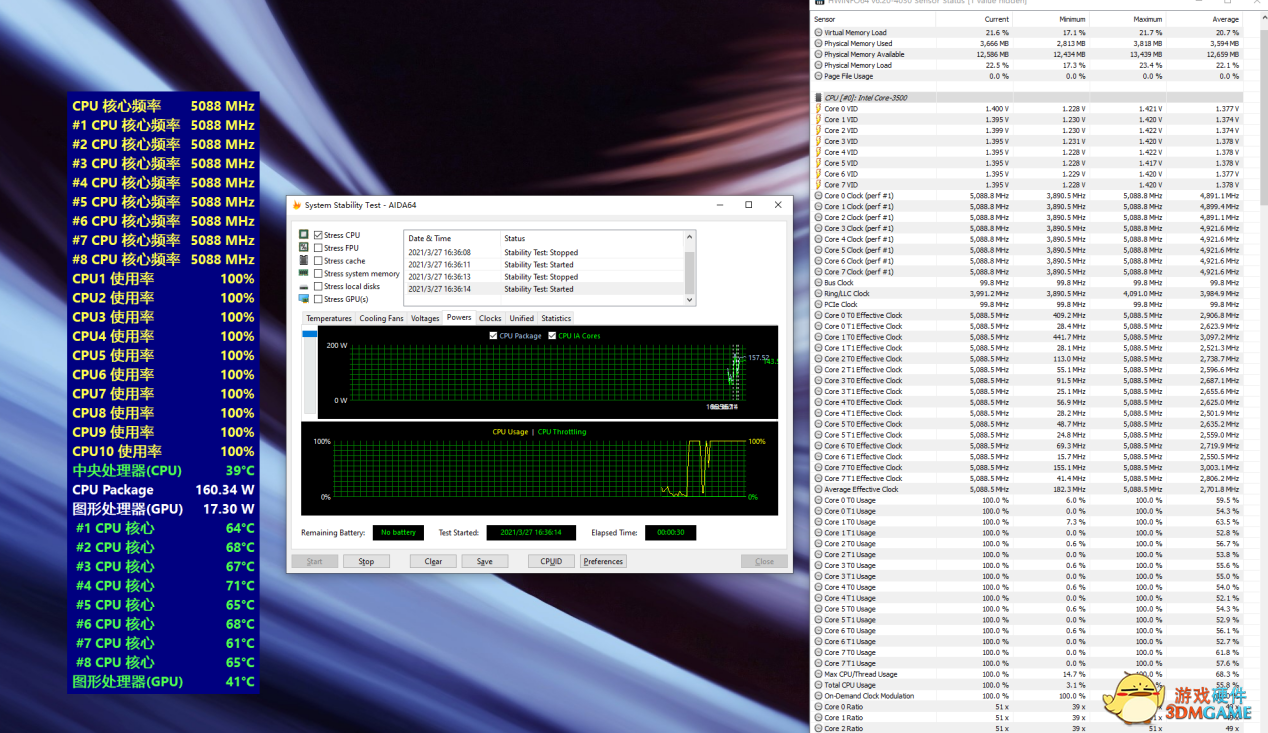Click the clock icon next to Ring/LLC Clock

pos(818,294)
